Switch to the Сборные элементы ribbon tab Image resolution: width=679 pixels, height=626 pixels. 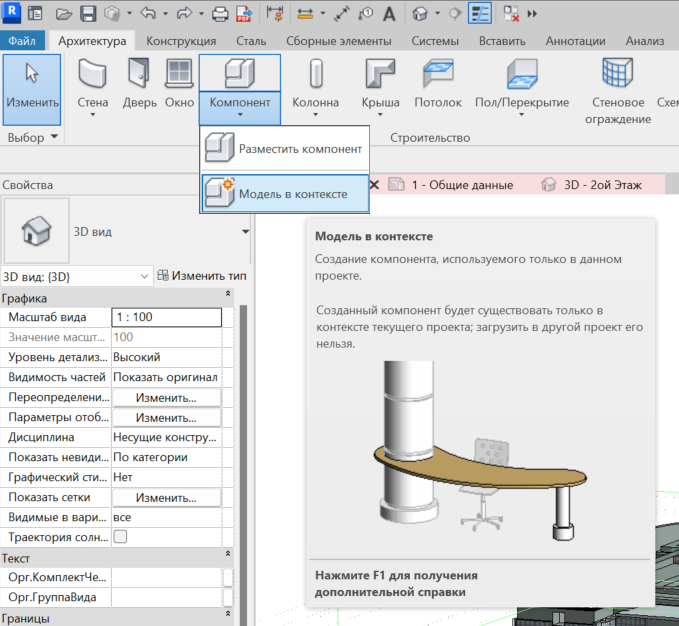point(339,41)
